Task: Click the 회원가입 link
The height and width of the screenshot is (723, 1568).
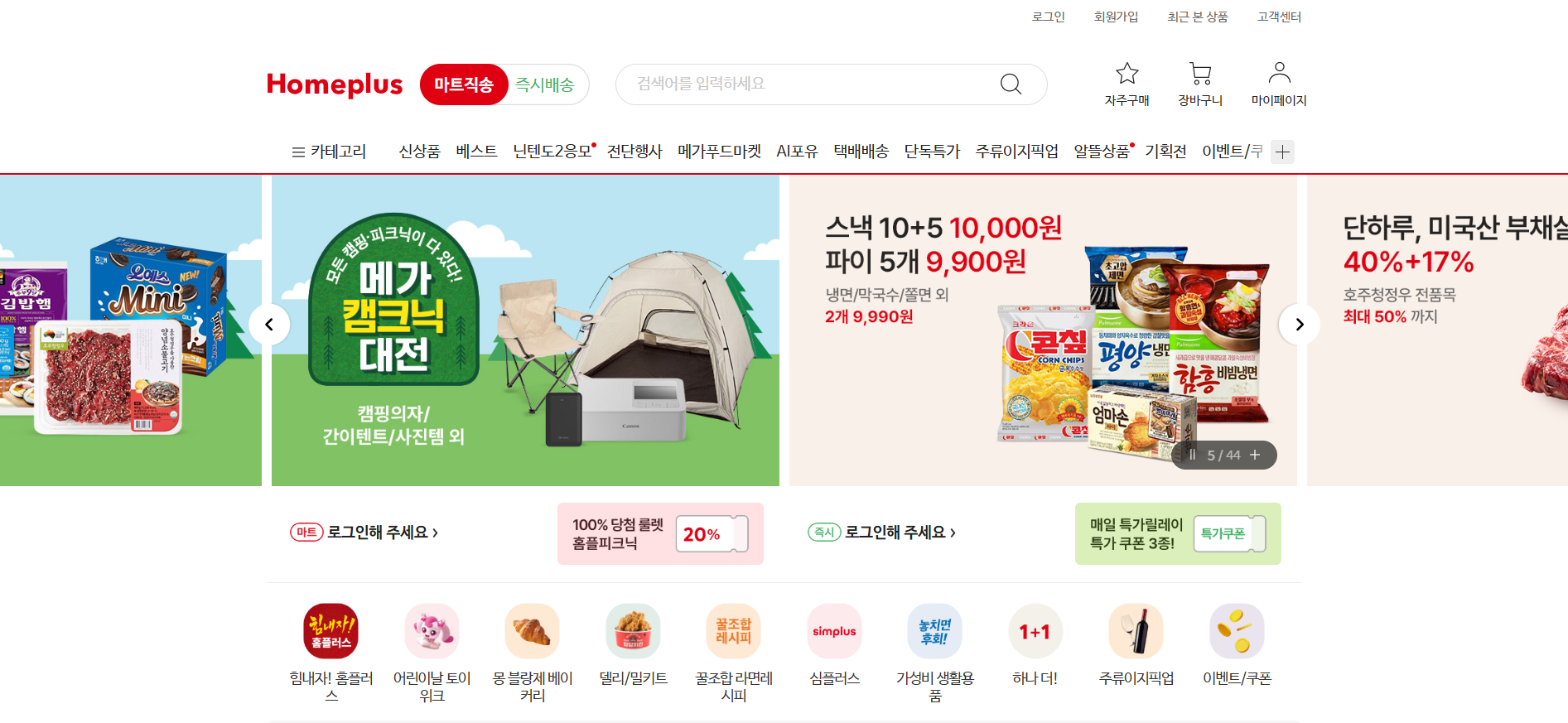Action: [1116, 17]
